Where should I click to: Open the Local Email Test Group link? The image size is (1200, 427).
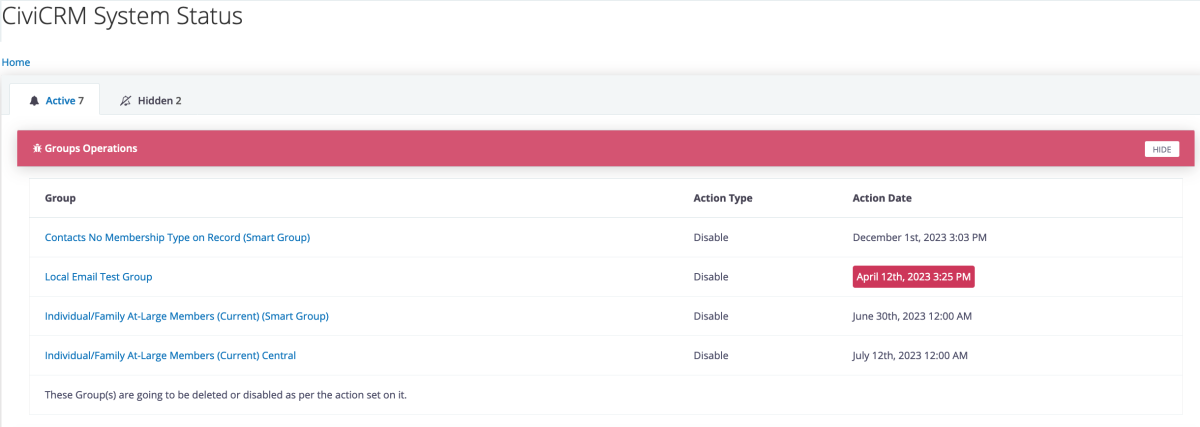pos(98,277)
